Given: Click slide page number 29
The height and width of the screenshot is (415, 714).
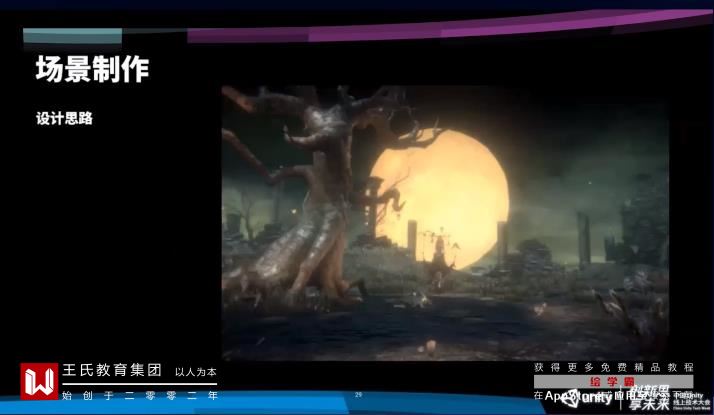Looking at the screenshot, I should (x=358, y=395).
